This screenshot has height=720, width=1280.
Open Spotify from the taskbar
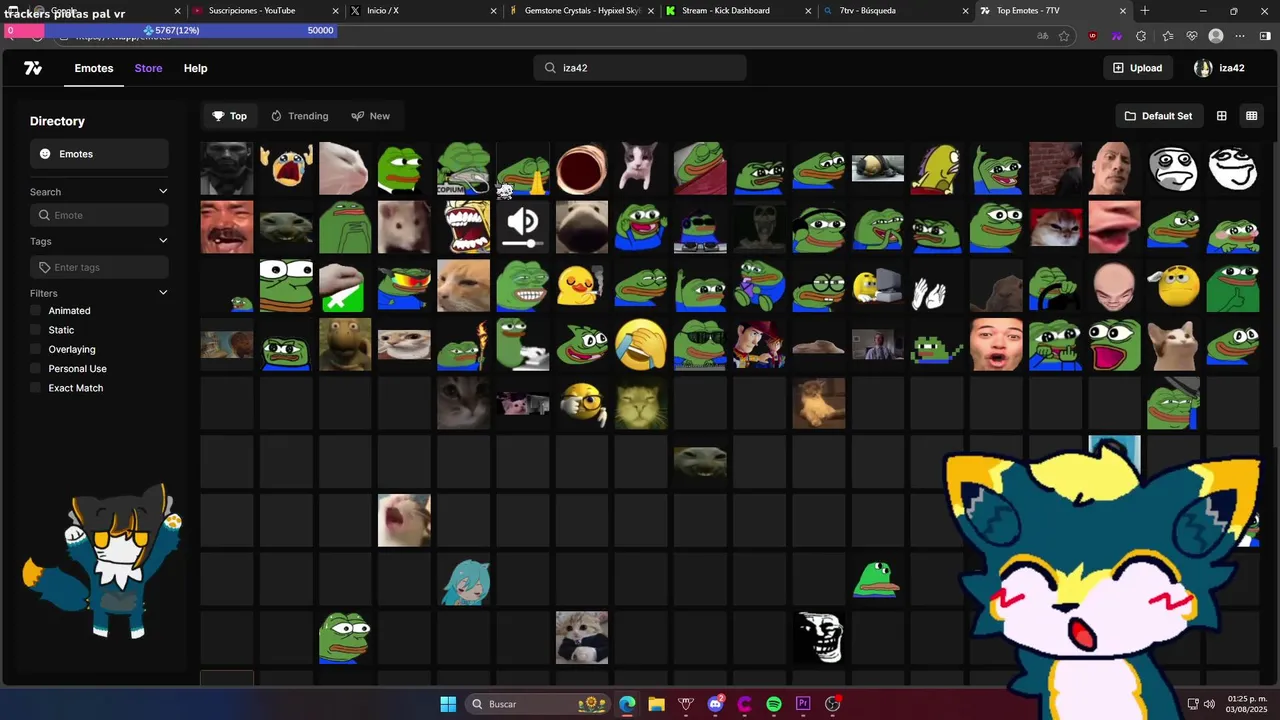pos(774,704)
